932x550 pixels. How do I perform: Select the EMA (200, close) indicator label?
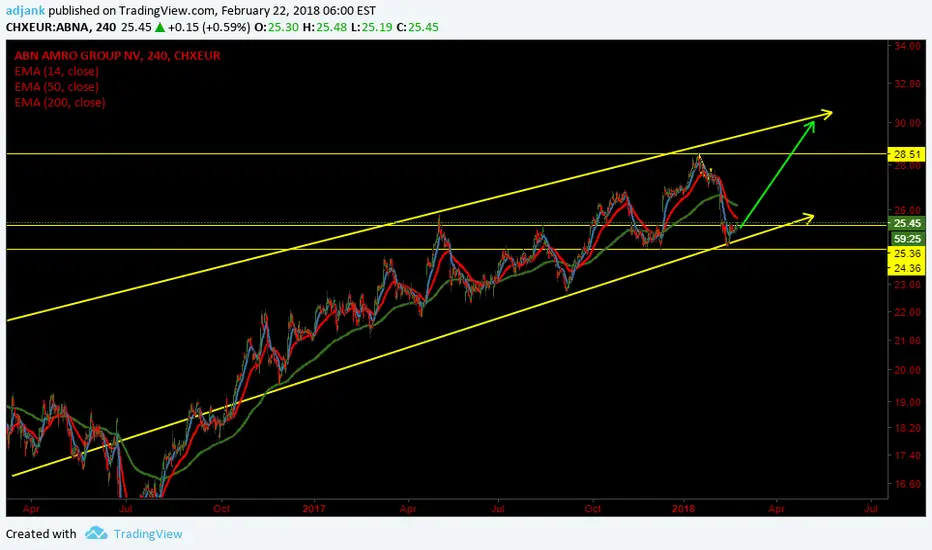click(60, 102)
